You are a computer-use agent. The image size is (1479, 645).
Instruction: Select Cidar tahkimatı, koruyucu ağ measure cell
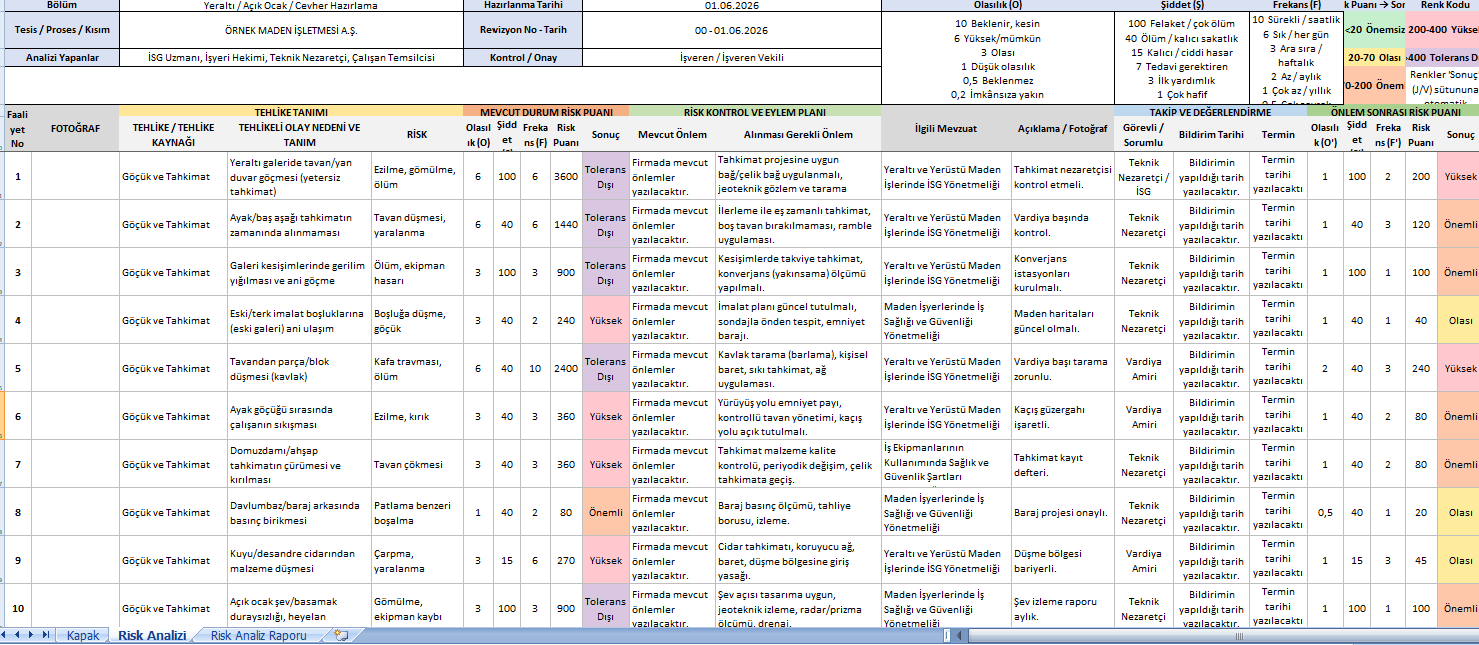[798, 560]
